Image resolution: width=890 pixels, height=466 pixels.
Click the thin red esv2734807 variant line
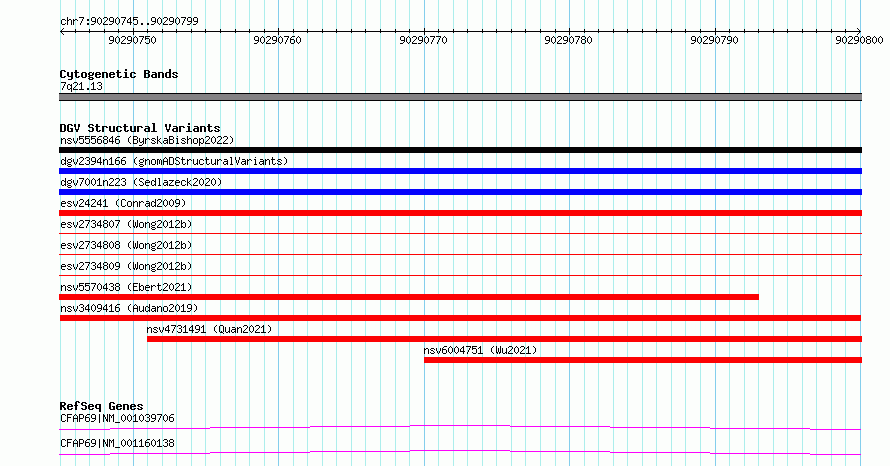pos(460,233)
